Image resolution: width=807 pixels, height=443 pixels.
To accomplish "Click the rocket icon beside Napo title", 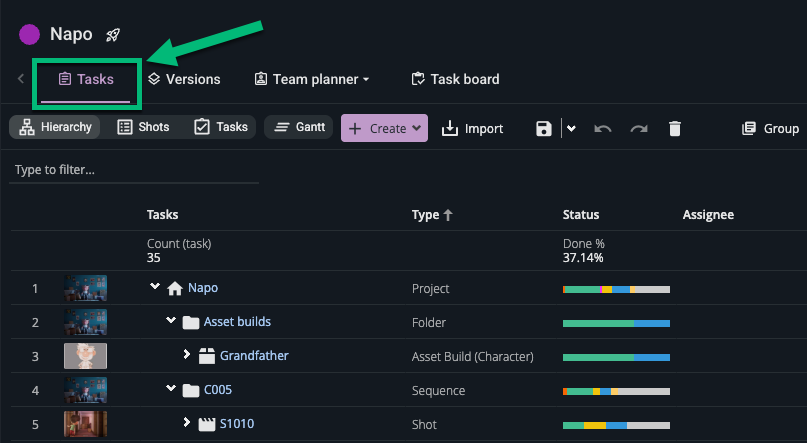I will point(113,35).
